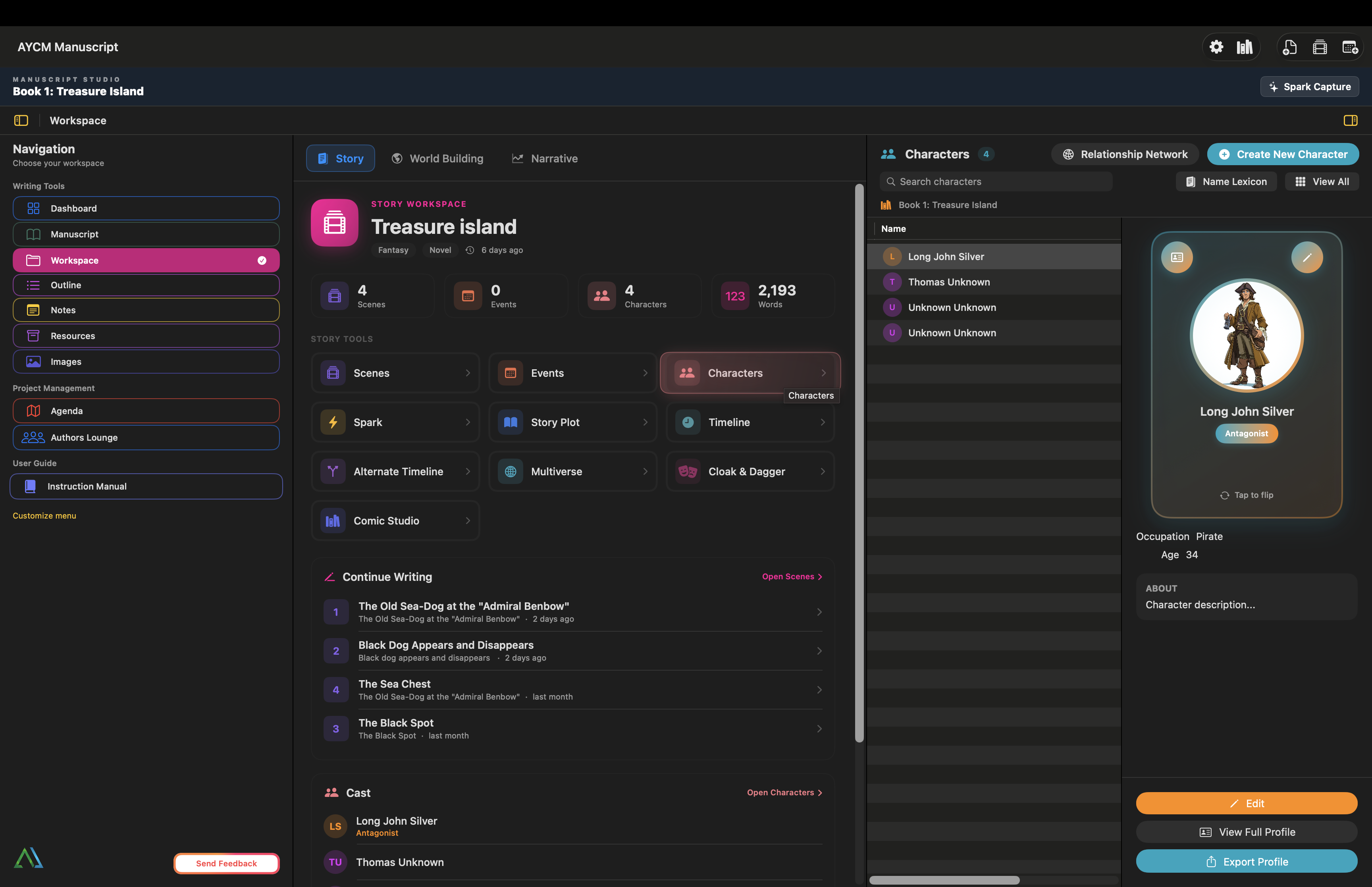Switch to the Narrative tab

coord(545,158)
